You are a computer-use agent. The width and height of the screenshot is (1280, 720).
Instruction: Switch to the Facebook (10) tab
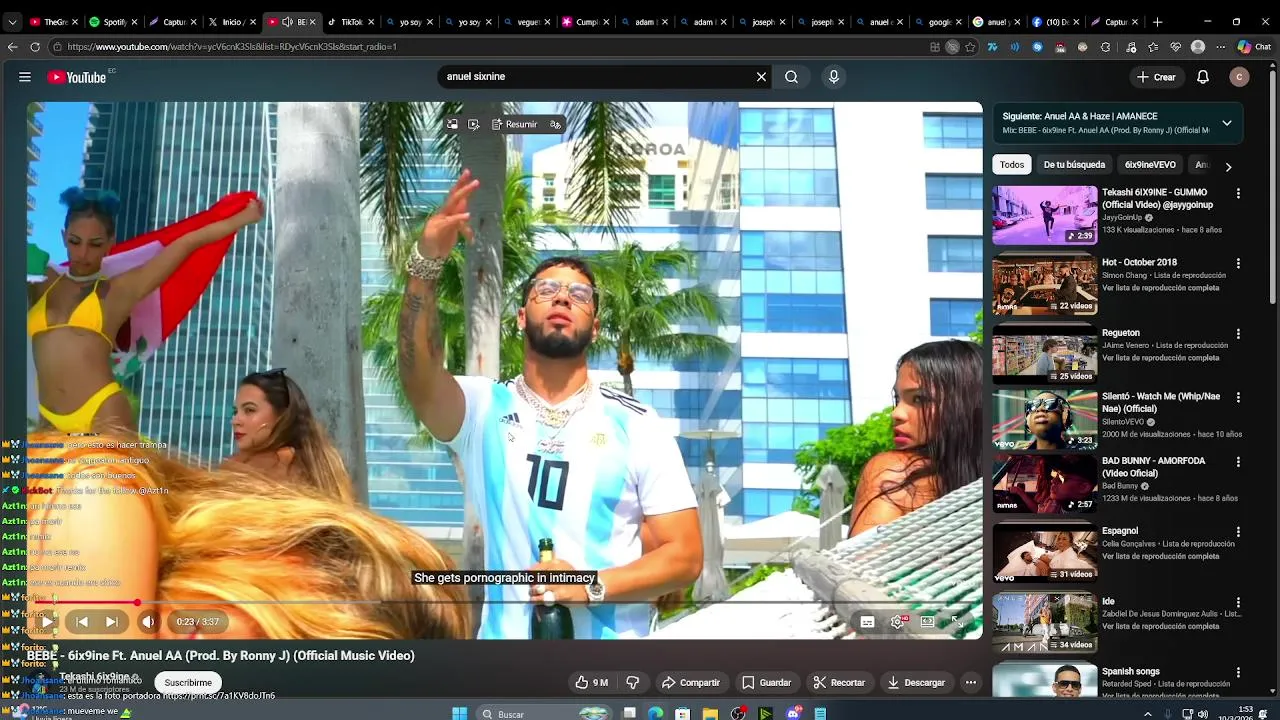(x=1055, y=22)
